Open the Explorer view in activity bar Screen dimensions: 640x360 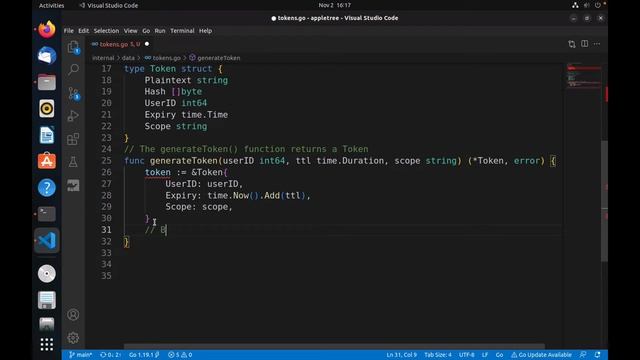tap(73, 47)
